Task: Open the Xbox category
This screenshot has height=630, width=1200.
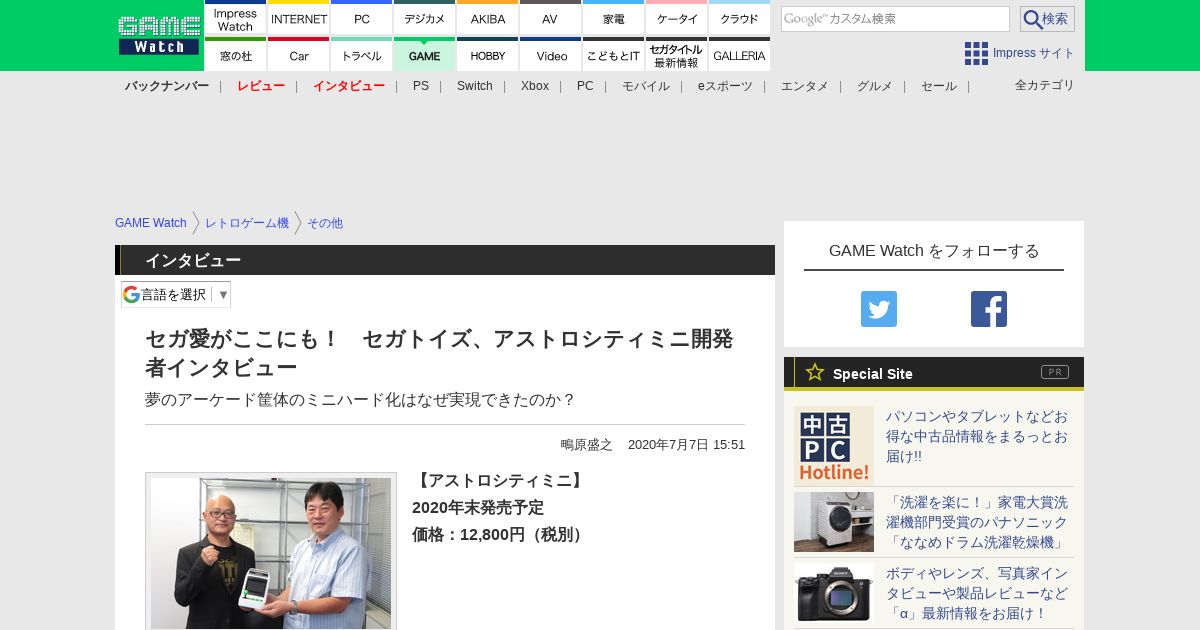Action: (x=535, y=86)
